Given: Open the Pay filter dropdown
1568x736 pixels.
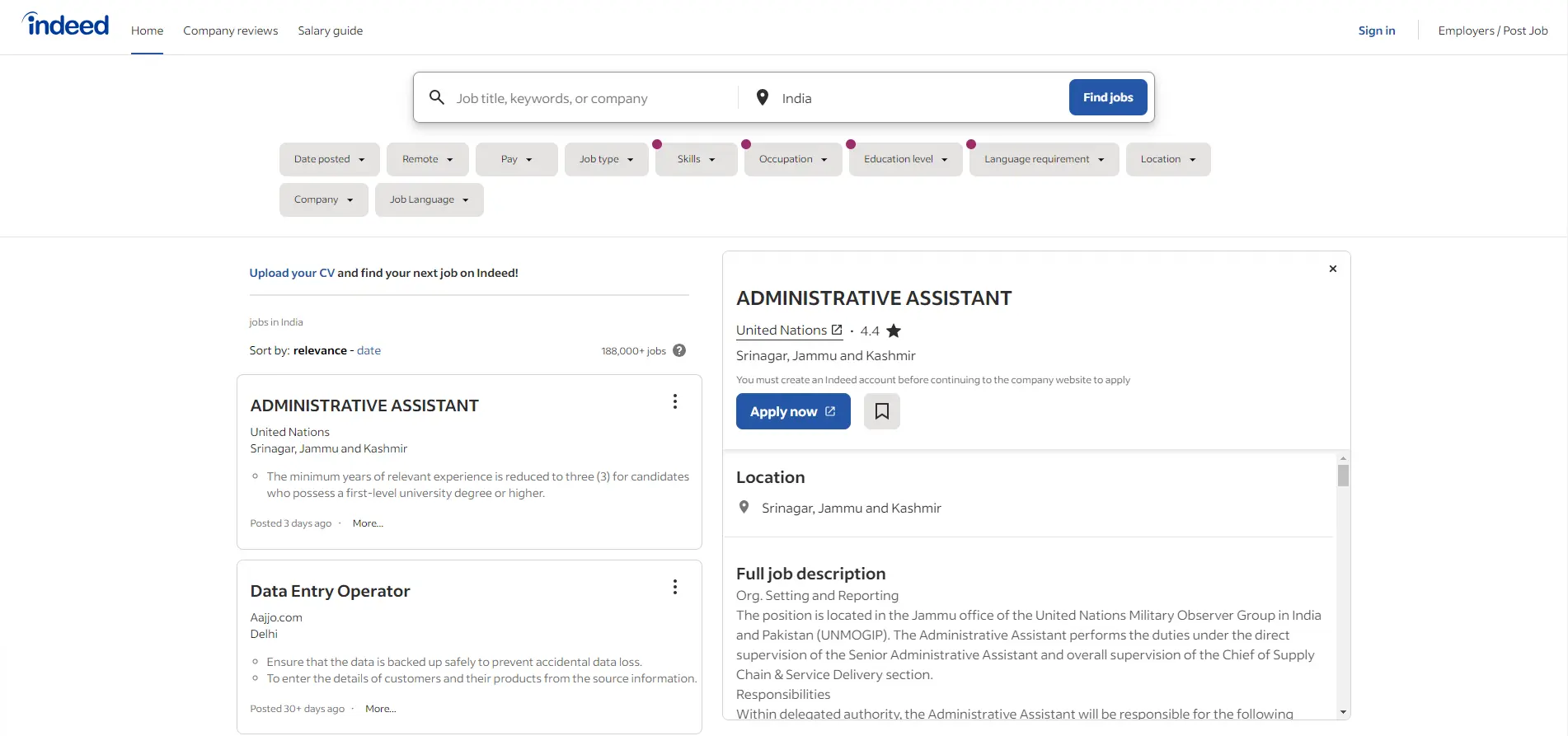Looking at the screenshot, I should (x=517, y=159).
